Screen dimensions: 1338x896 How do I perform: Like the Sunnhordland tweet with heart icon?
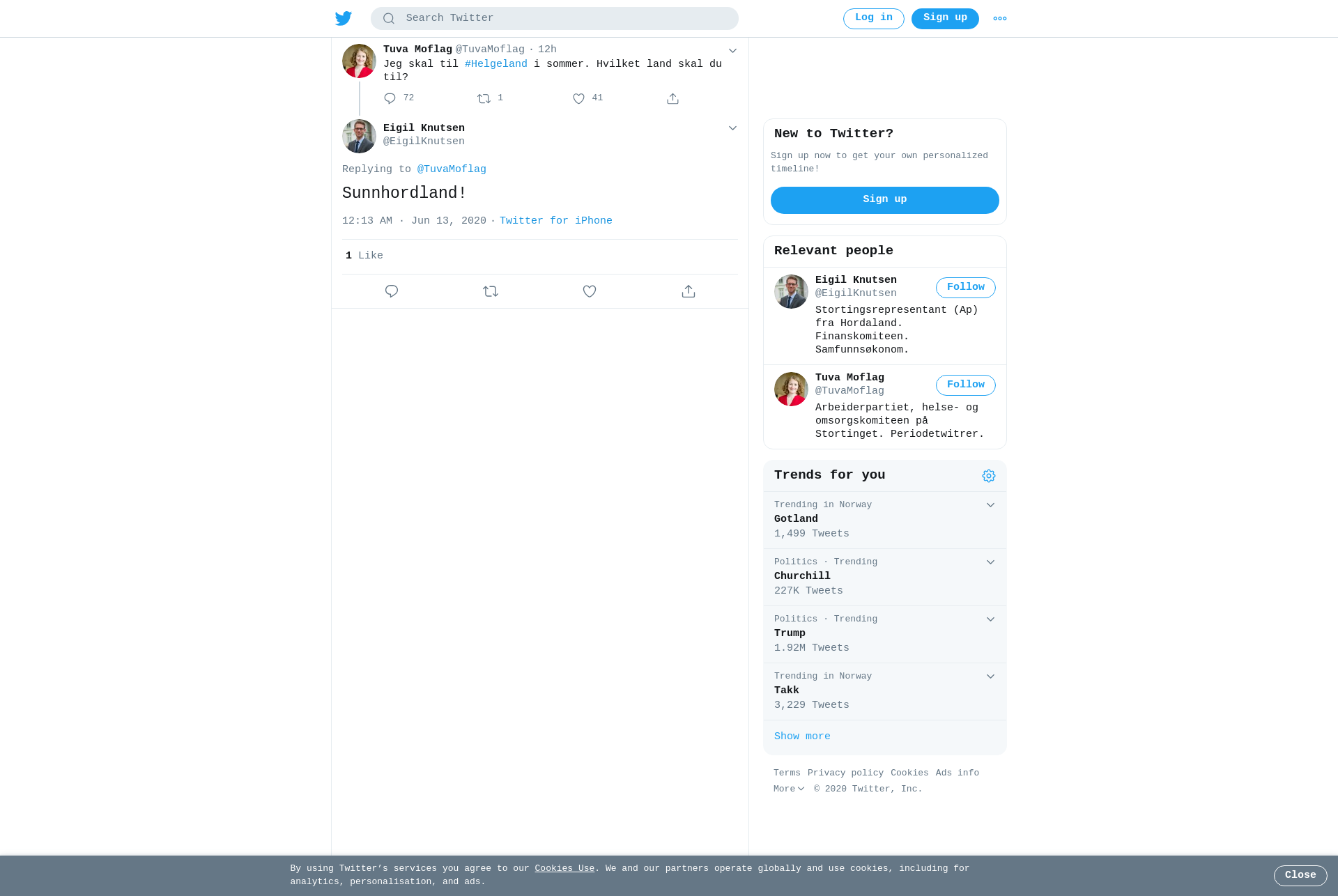[590, 291]
